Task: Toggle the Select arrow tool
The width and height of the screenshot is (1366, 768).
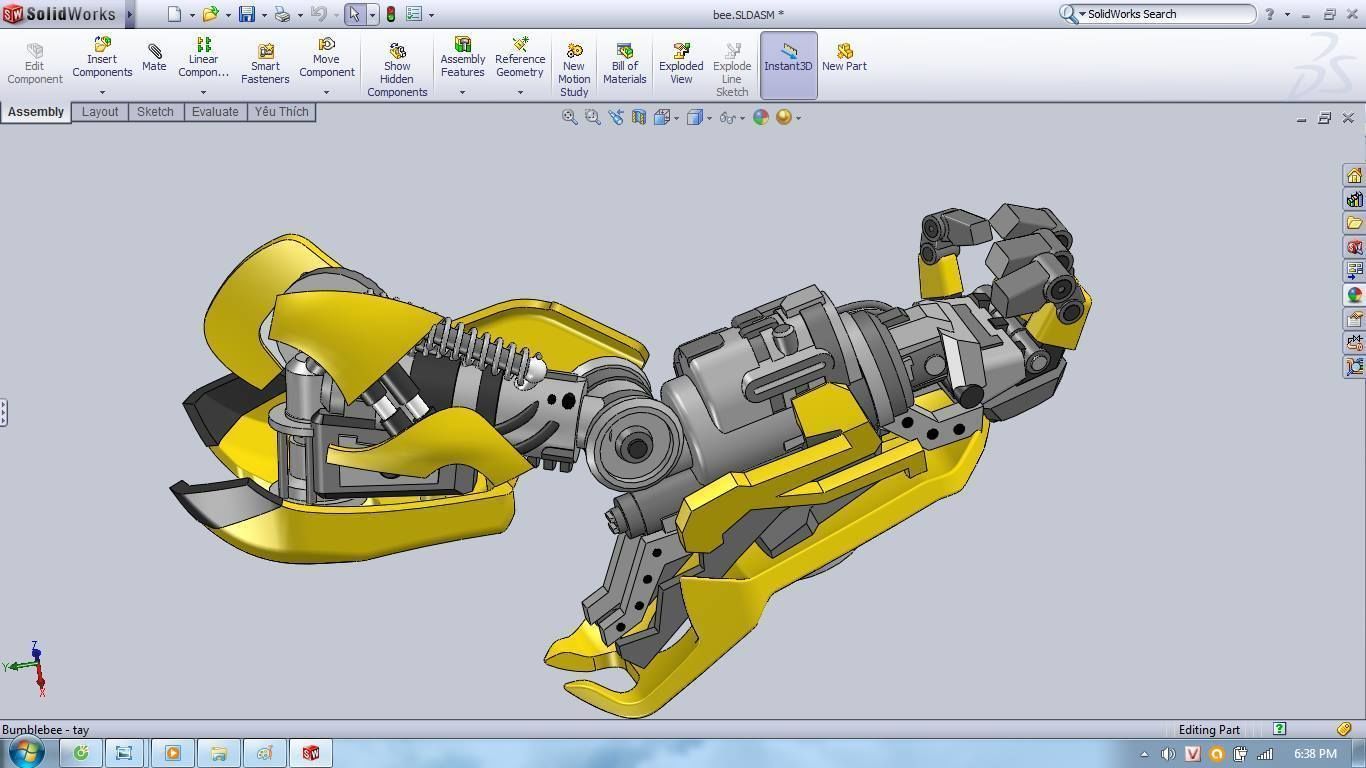Action: coord(354,14)
